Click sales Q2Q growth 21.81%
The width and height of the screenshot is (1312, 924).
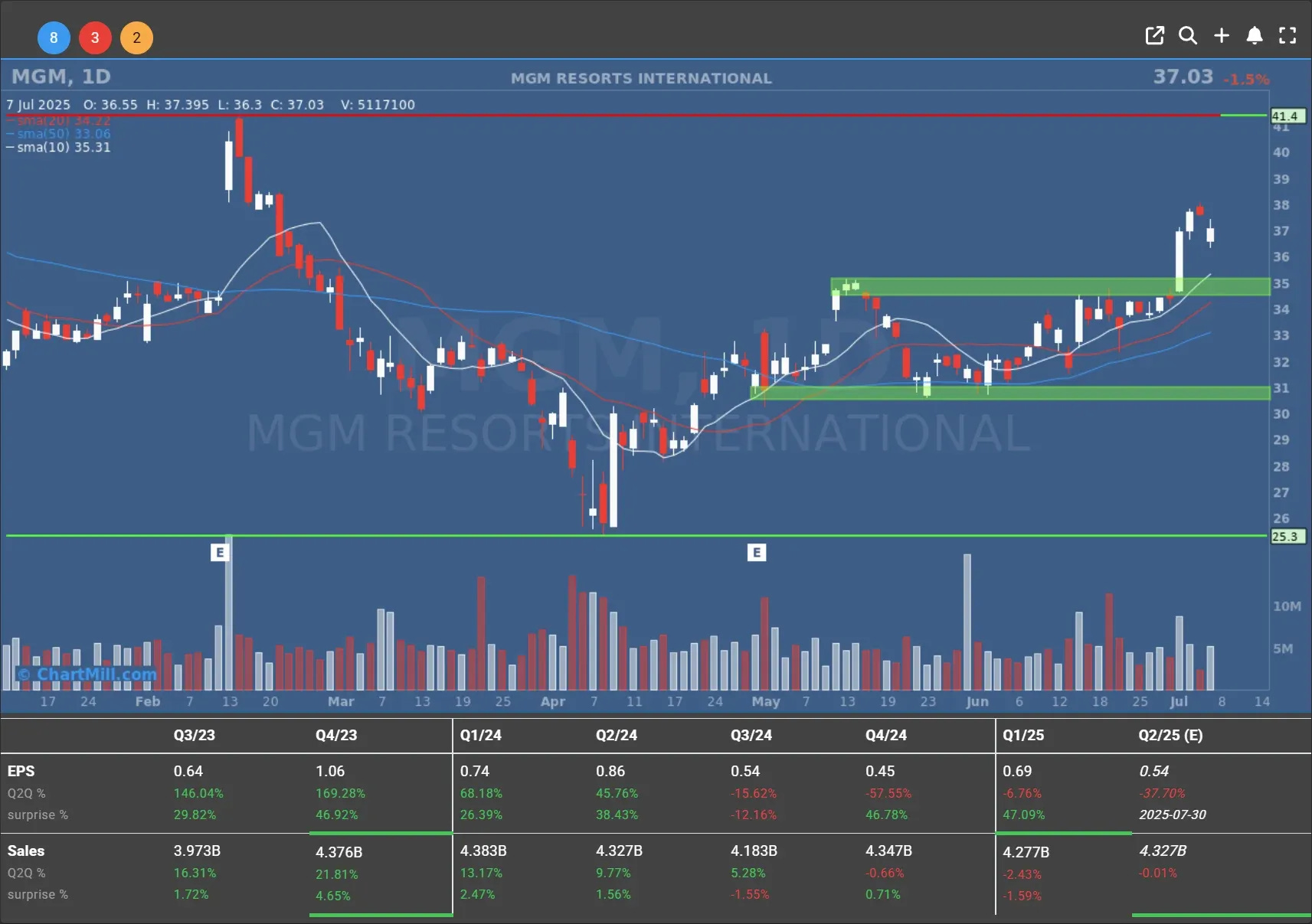coord(337,873)
